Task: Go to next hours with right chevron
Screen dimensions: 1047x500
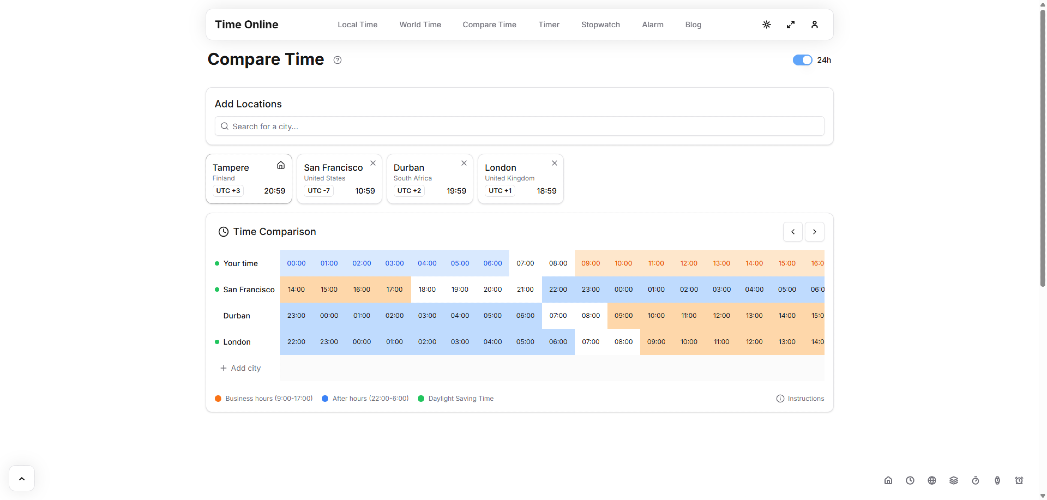Action: click(815, 232)
